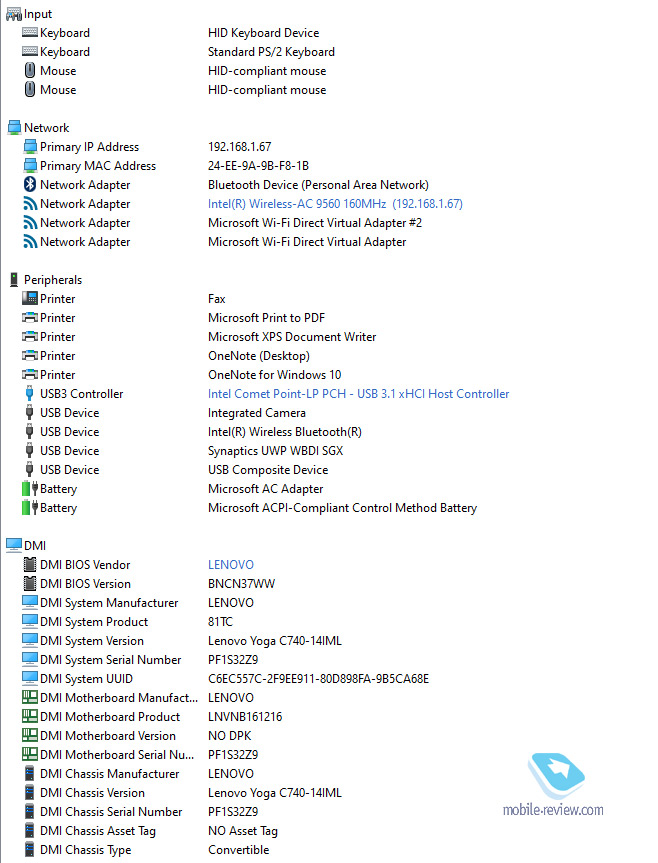This screenshot has height=863, width=658.
Task: Select the DMI Chassis Version label
Action: (x=92, y=793)
